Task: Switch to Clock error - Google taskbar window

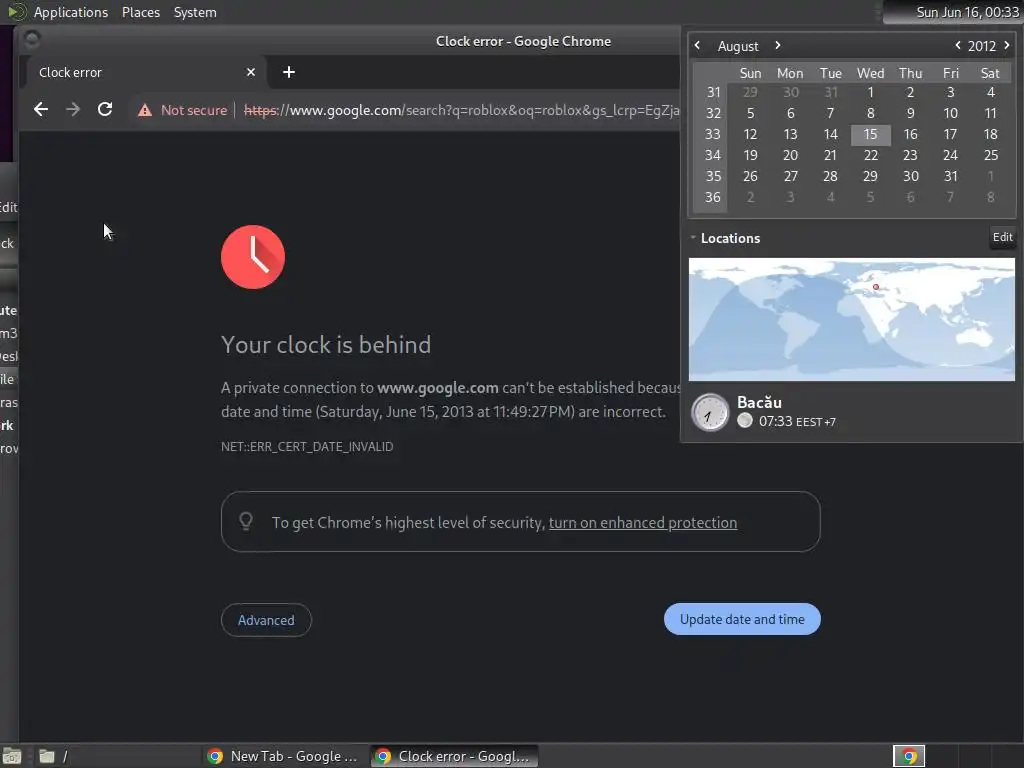Action: 455,756
